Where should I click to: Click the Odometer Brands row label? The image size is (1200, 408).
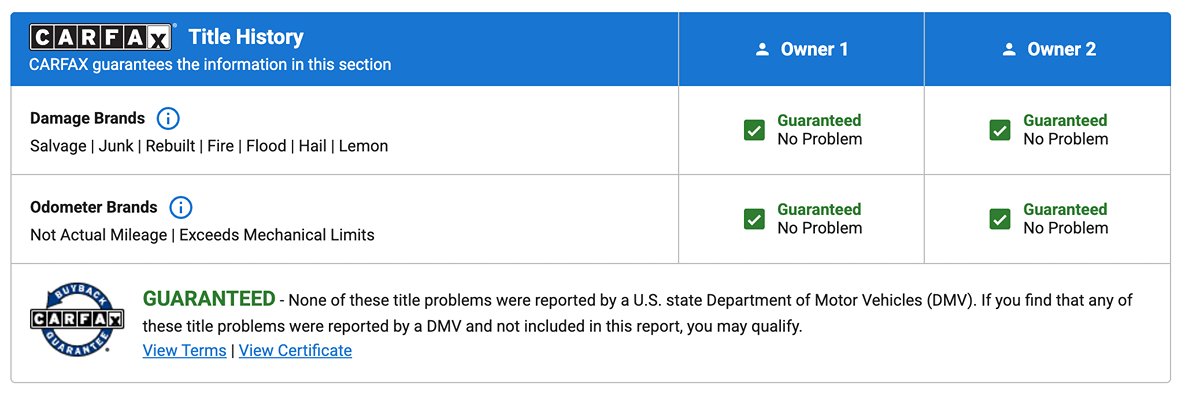pos(94,208)
